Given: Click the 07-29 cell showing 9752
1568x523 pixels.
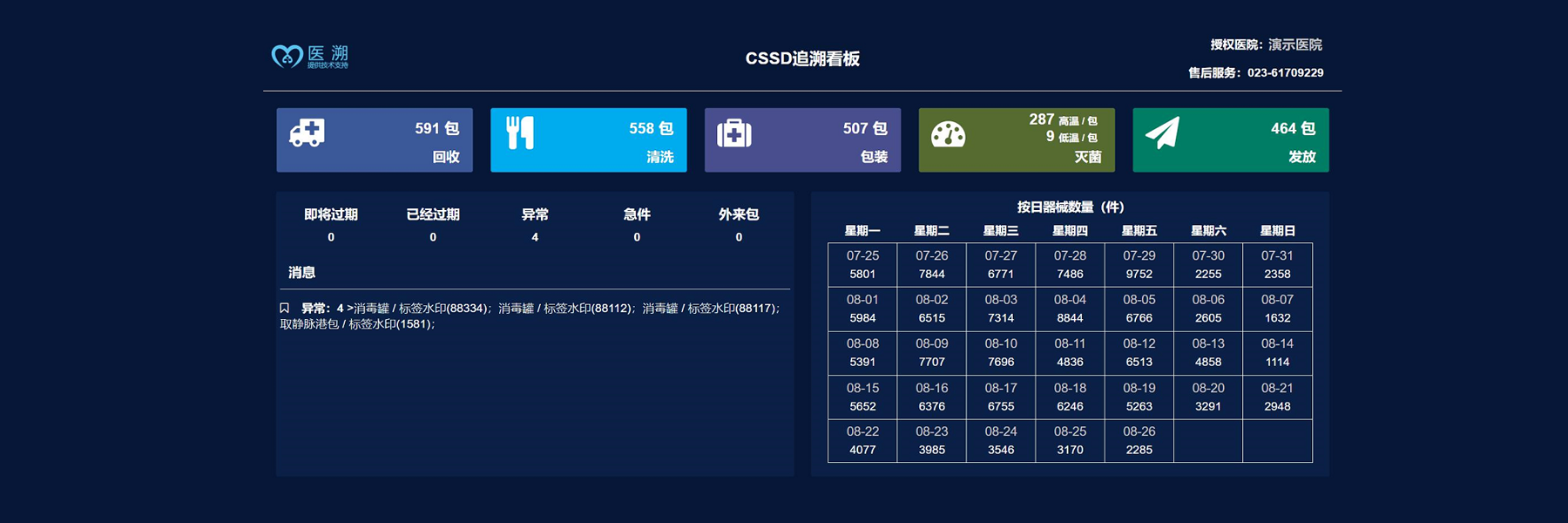Looking at the screenshot, I should [x=1139, y=264].
